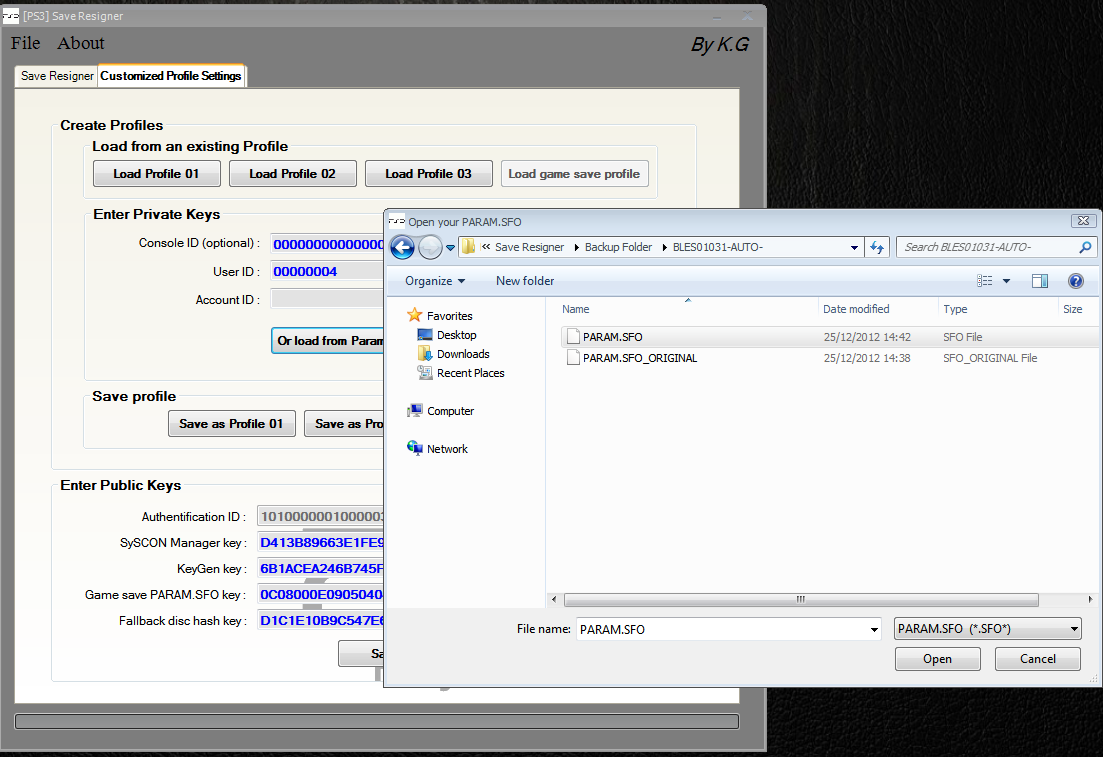
Task: Open the view options dropdown arrow
Action: point(1007,281)
